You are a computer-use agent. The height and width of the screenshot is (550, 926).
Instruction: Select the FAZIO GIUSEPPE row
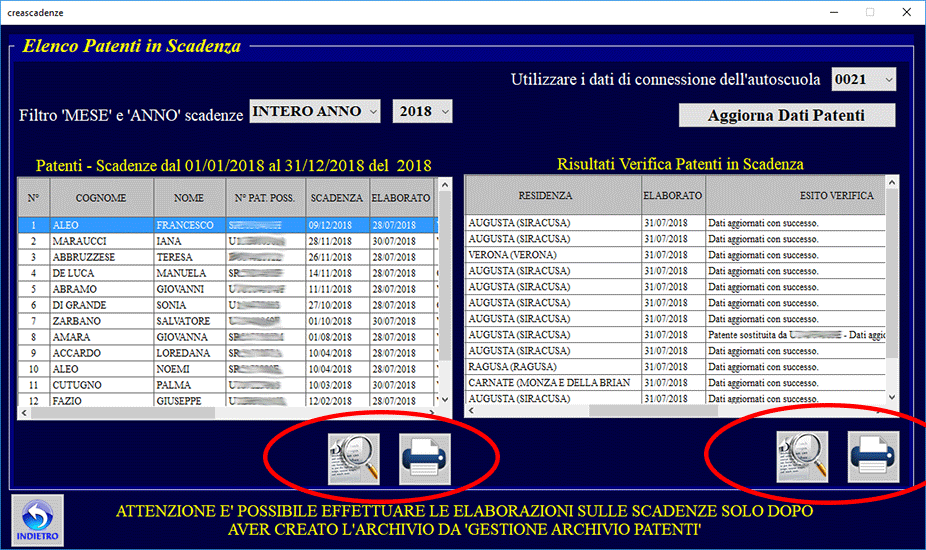[229, 400]
